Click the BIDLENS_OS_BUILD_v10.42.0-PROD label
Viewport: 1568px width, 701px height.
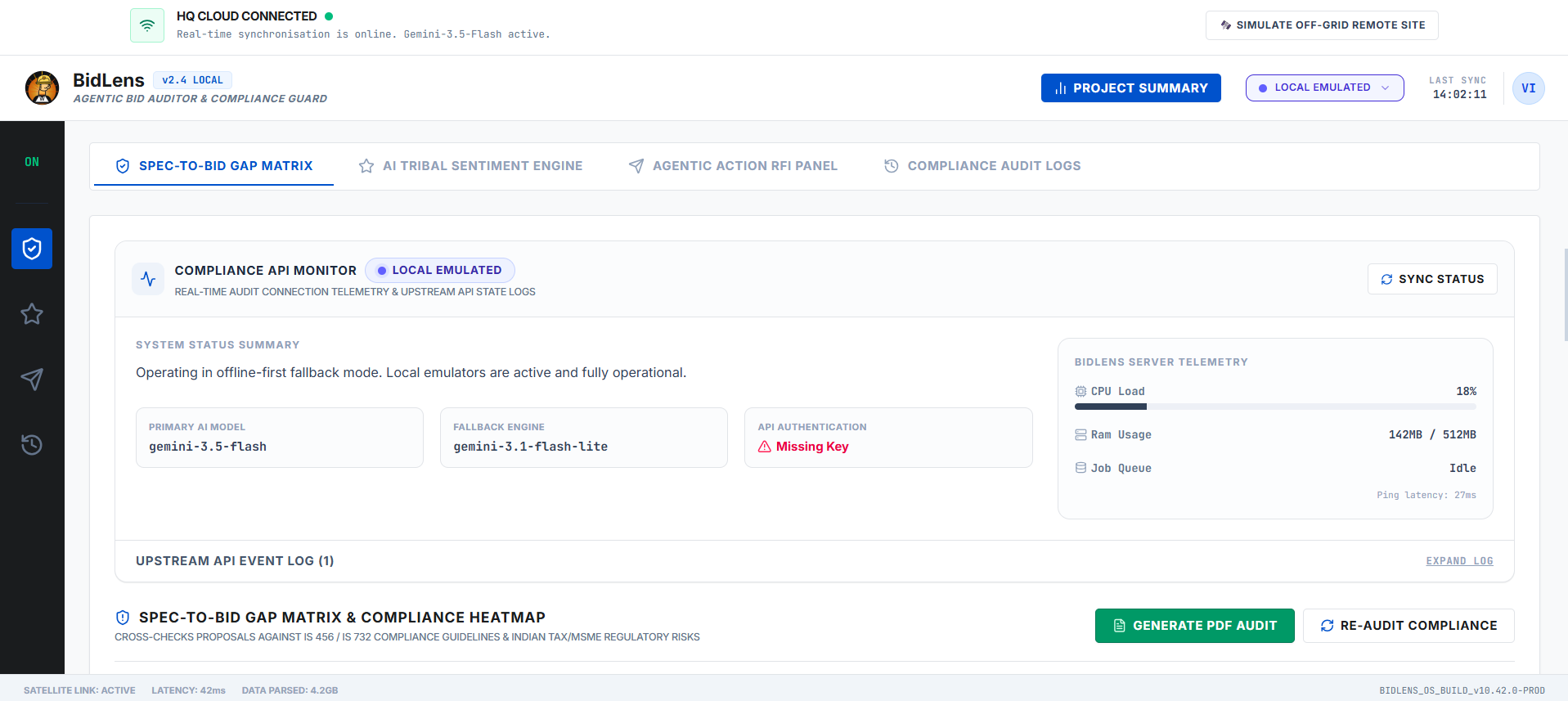tap(1462, 690)
